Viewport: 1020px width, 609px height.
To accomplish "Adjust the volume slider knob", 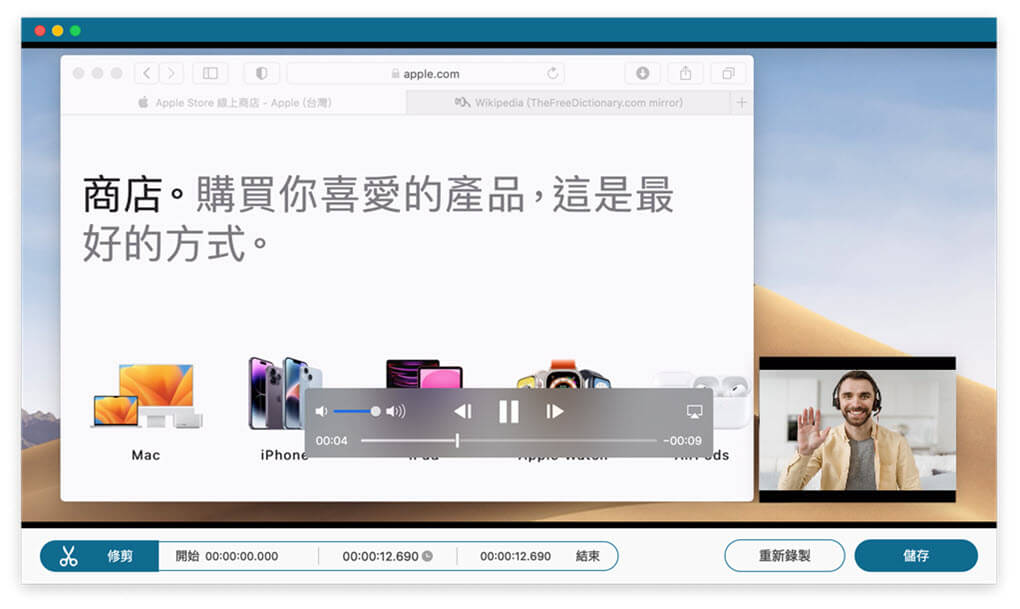I will [375, 411].
